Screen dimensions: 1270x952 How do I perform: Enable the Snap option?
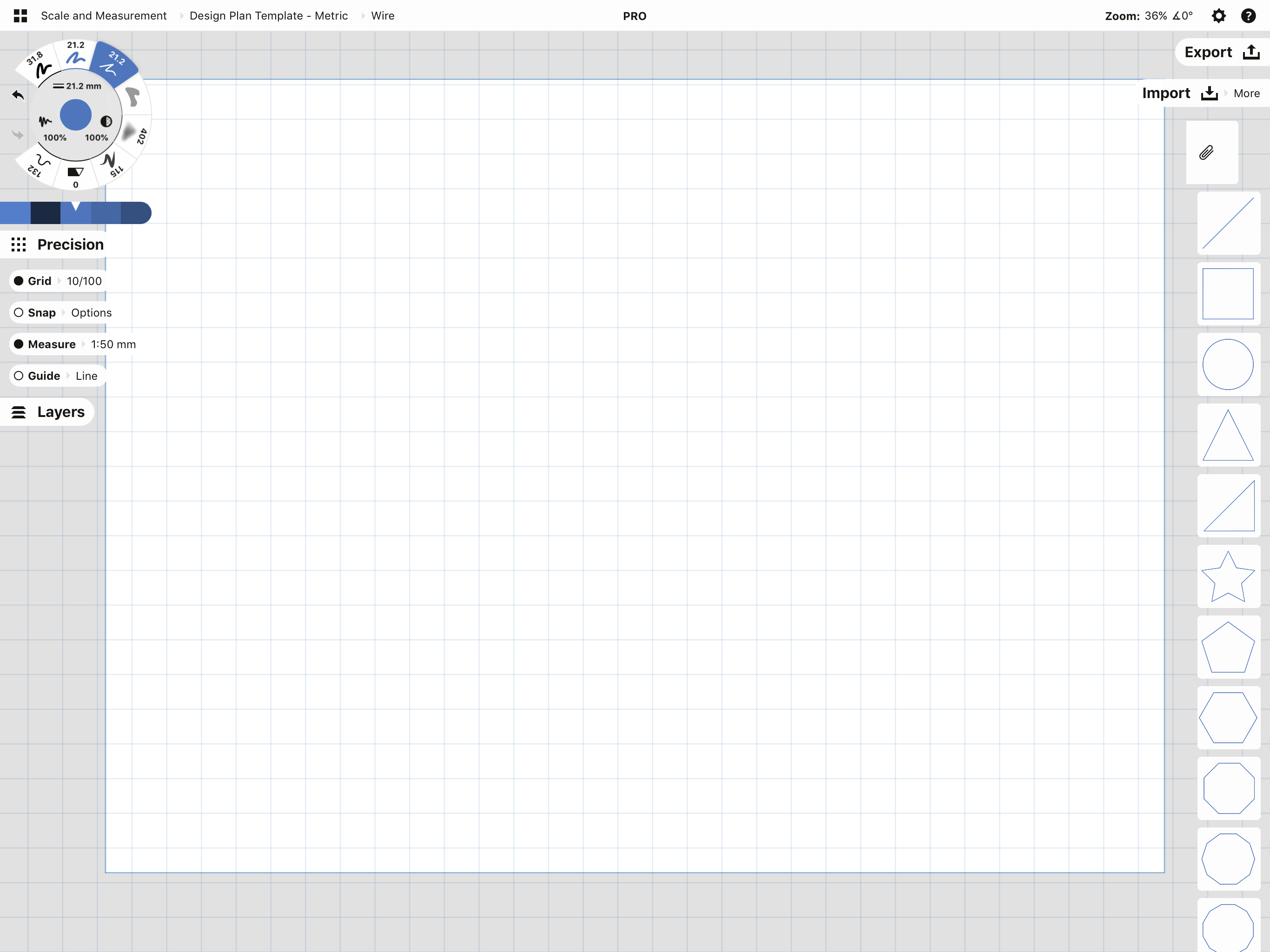(x=19, y=312)
